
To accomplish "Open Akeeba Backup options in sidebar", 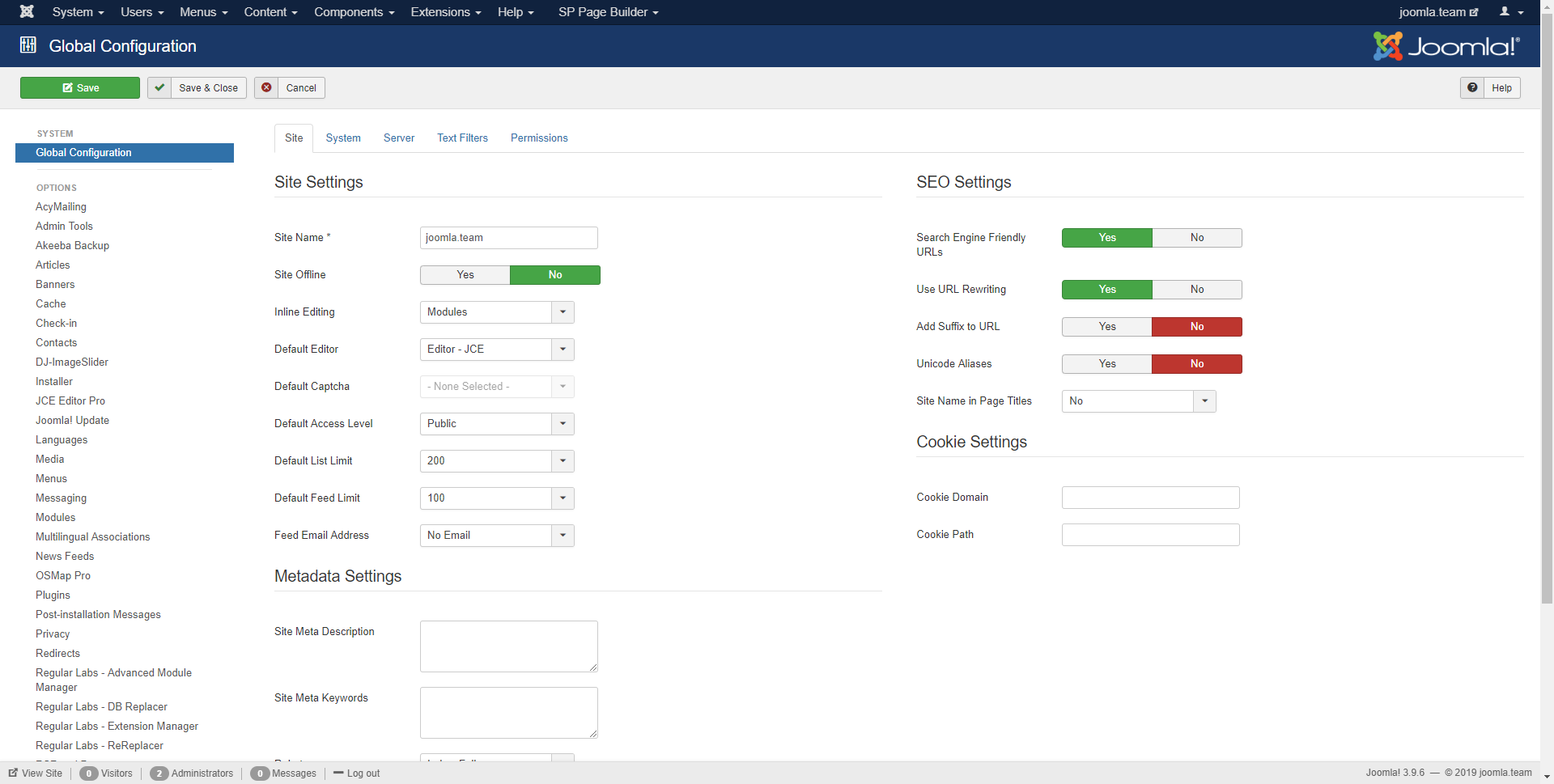I will click(72, 246).
